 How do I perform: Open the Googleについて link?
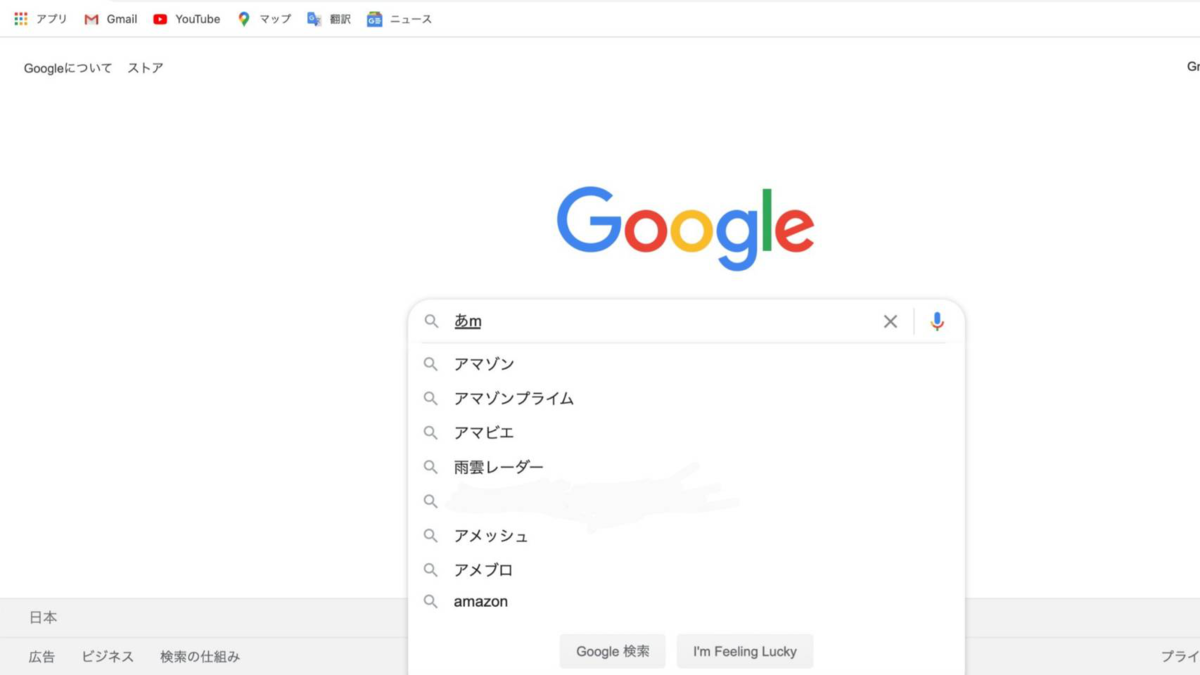[68, 68]
